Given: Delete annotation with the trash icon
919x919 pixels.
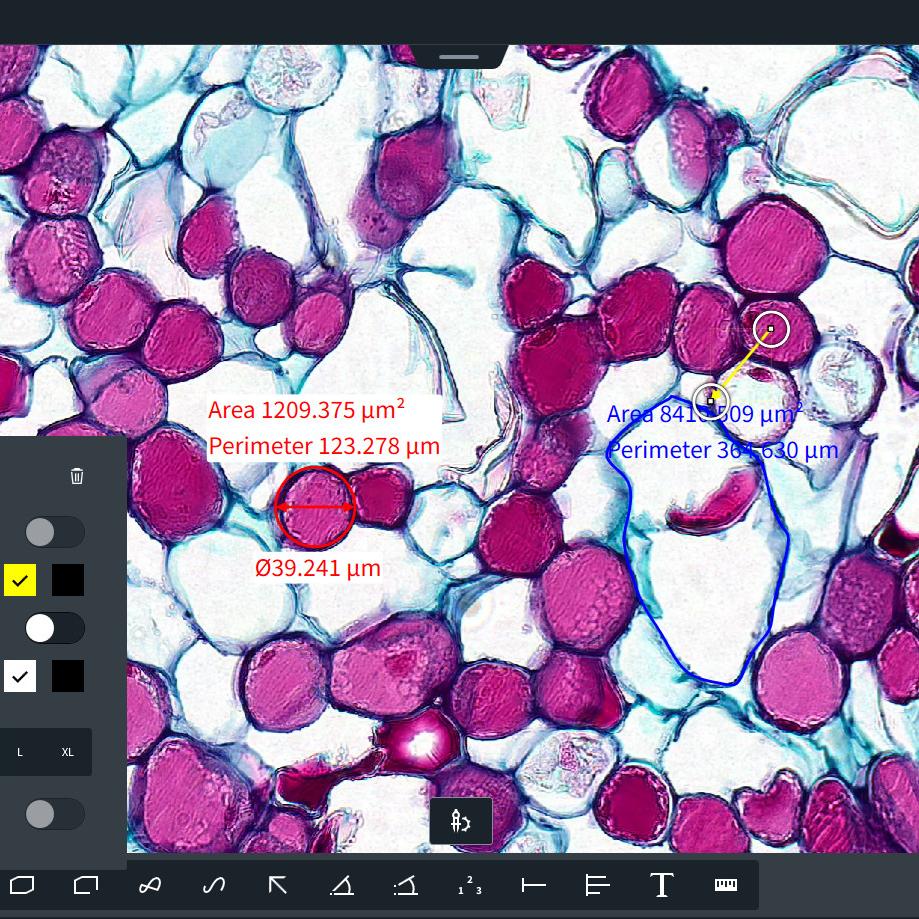Looking at the screenshot, I should coord(77,476).
